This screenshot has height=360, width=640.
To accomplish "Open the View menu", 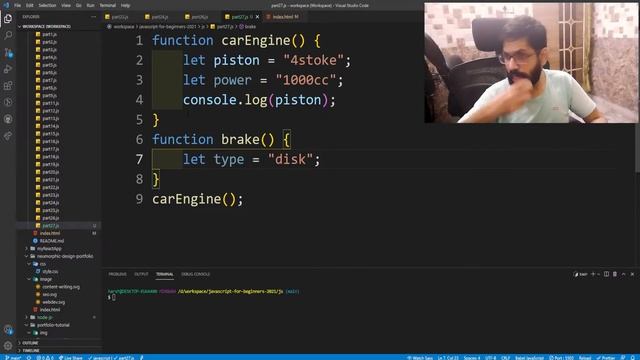I will 66,5.
